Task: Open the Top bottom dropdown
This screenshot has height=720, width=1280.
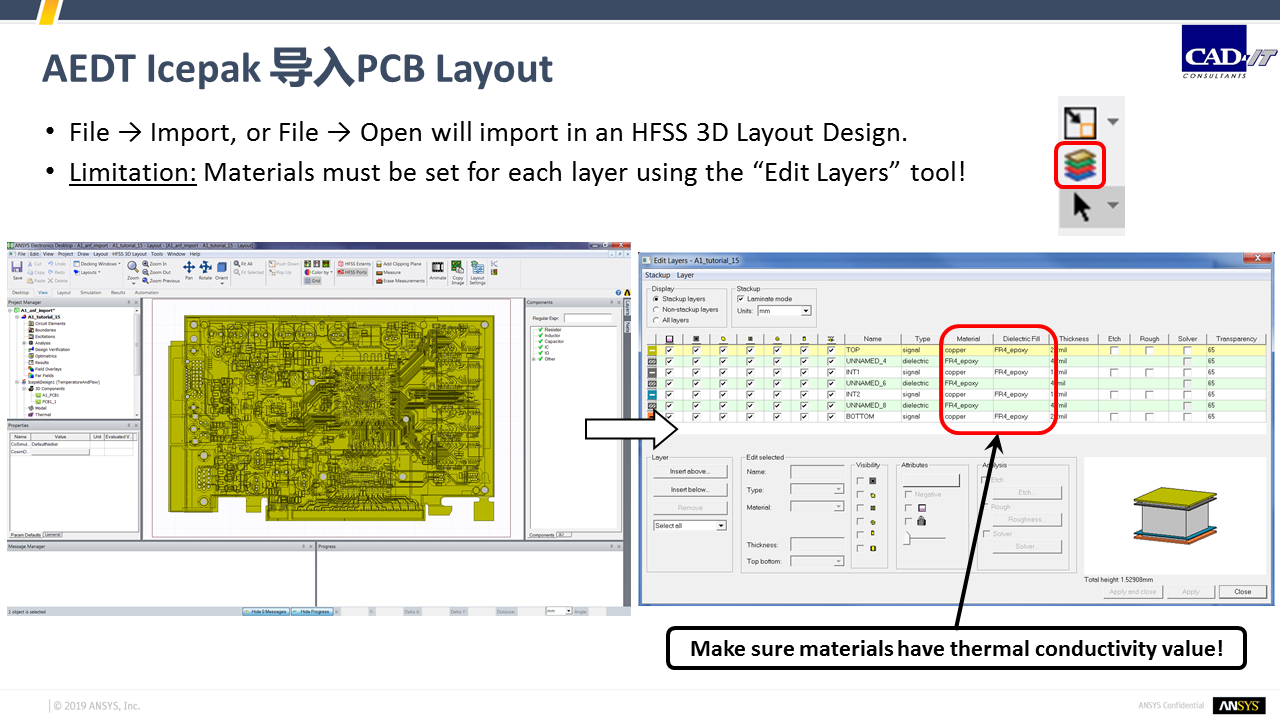Action: click(838, 561)
